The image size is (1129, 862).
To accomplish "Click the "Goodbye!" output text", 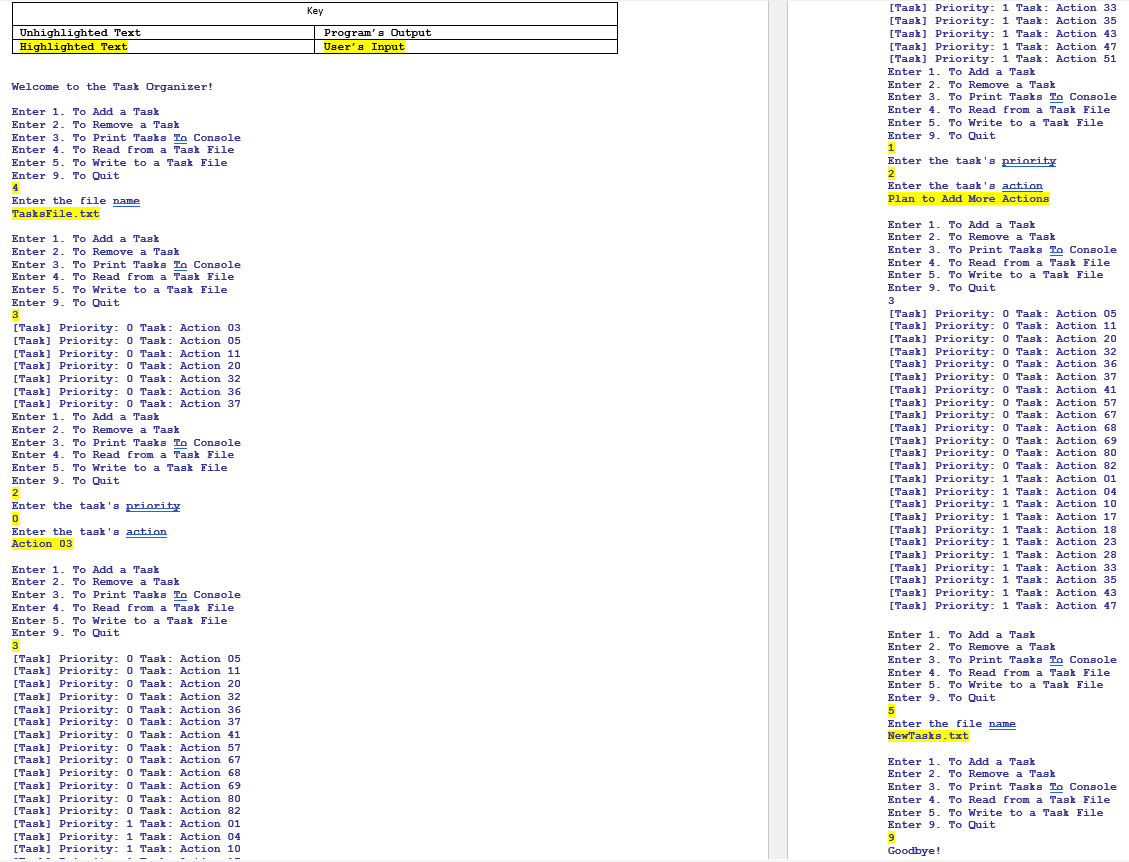I will pyautogui.click(x=917, y=849).
